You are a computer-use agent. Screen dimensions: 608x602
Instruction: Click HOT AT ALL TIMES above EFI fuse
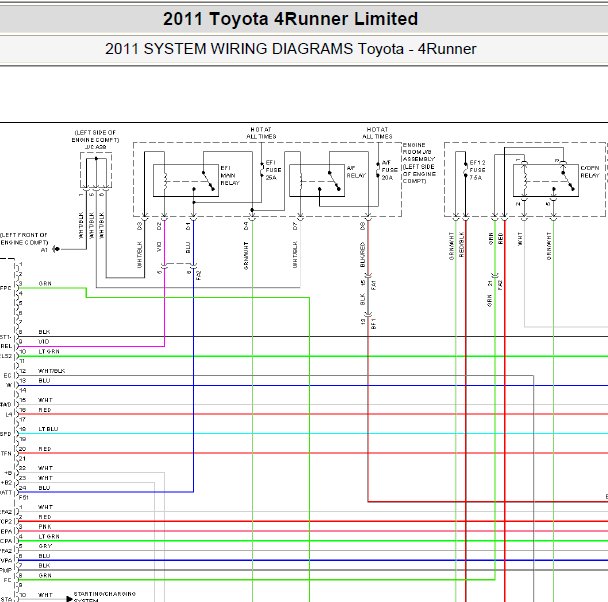tap(261, 133)
